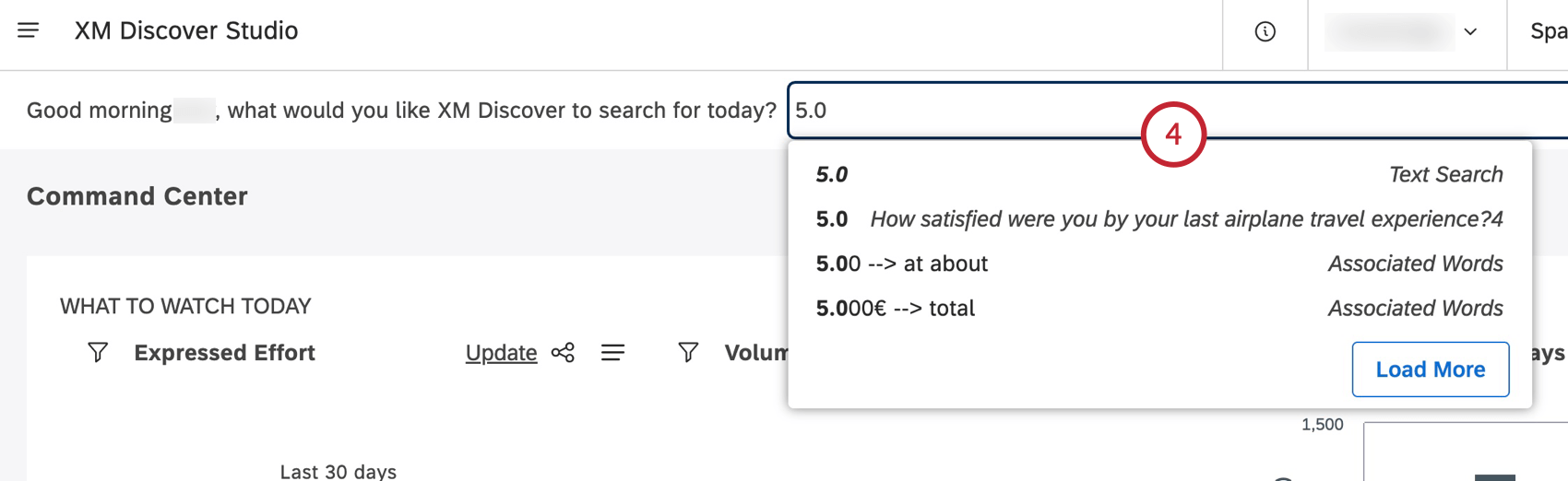Click the XM Discover Studio title
This screenshot has width=1568, height=481.
[x=186, y=30]
